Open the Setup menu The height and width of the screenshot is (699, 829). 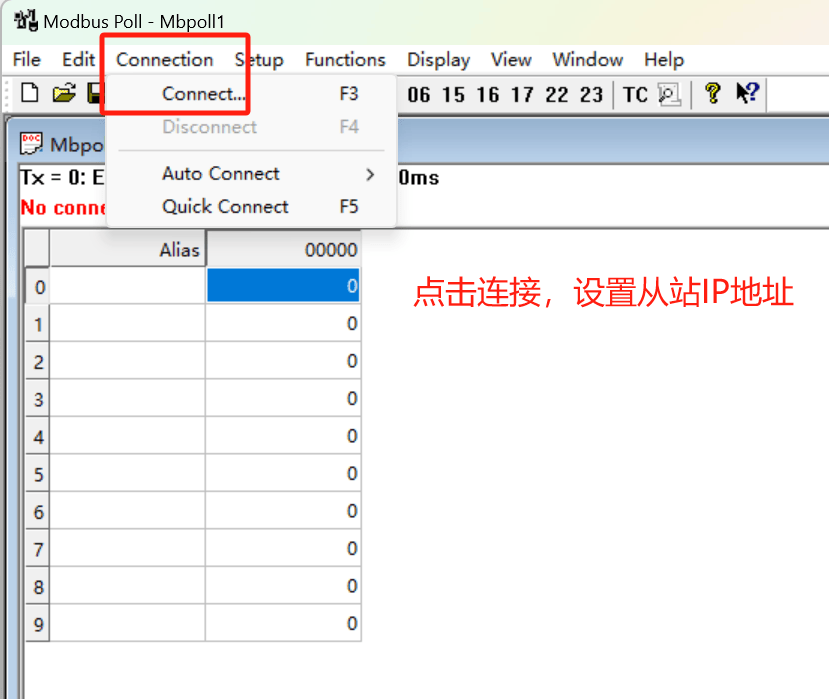[x=259, y=60]
